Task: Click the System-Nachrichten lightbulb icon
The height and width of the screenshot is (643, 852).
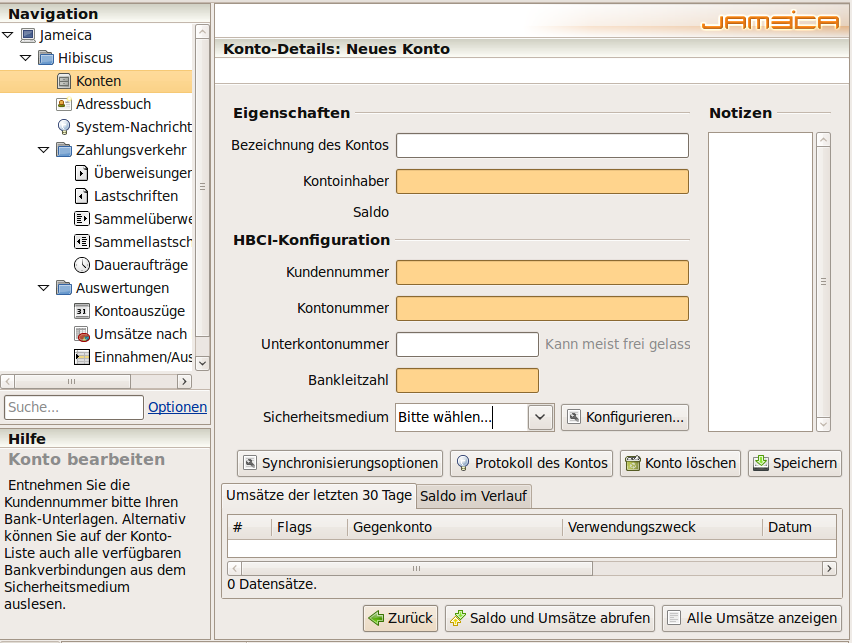Action: [64, 127]
